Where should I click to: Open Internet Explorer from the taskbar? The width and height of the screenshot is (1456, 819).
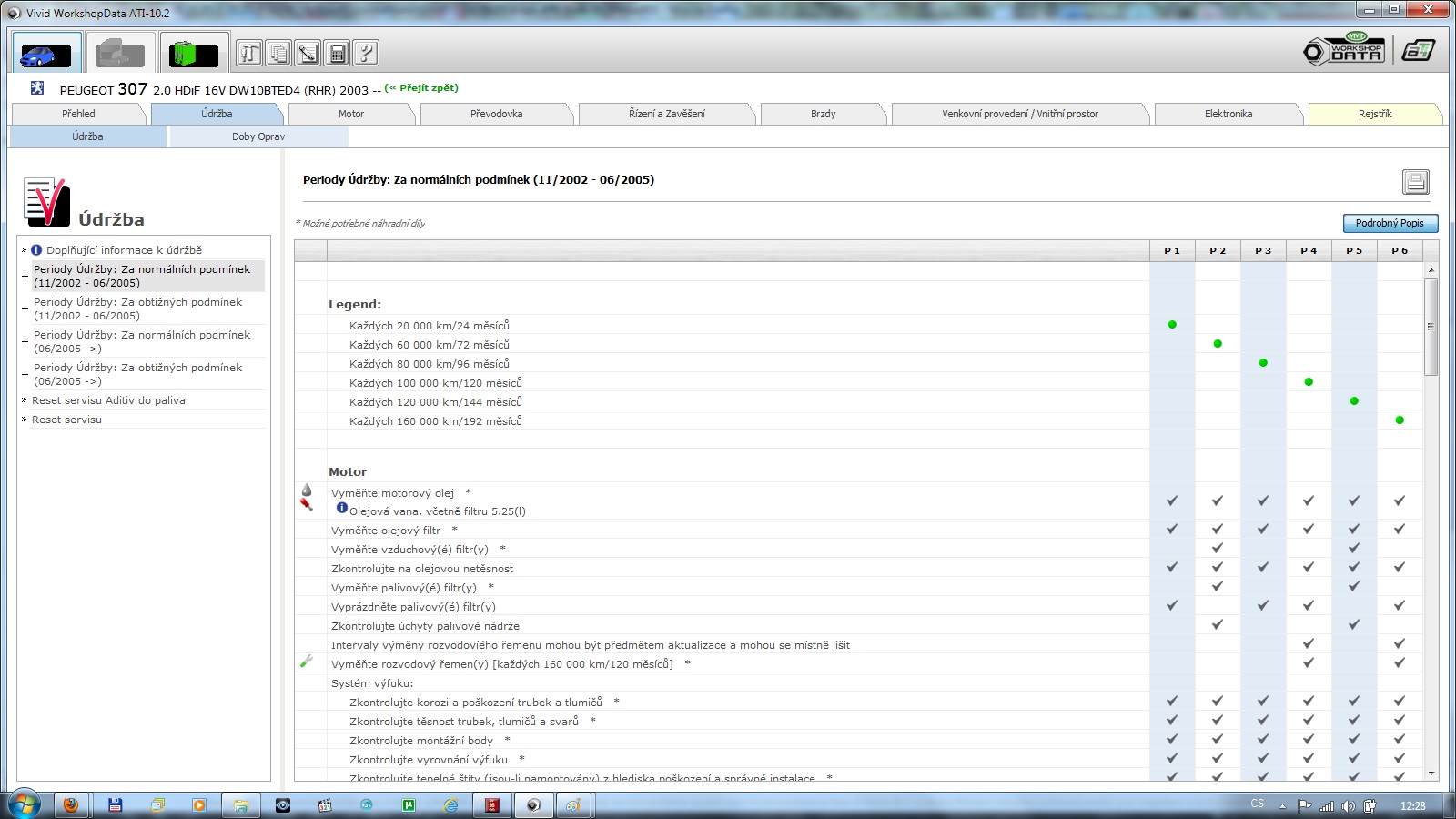[450, 805]
